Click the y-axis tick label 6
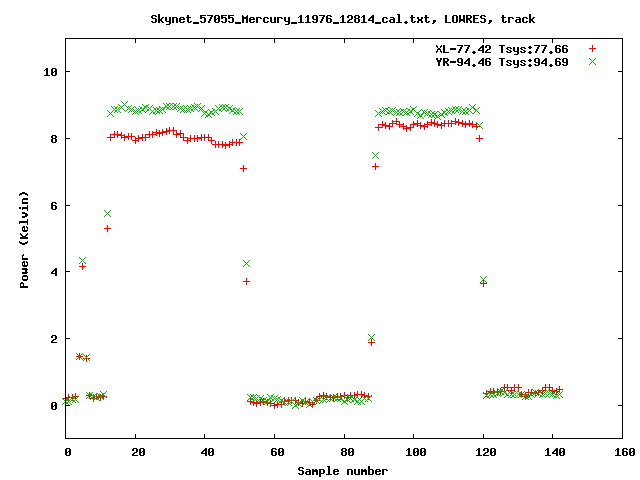 54,206
